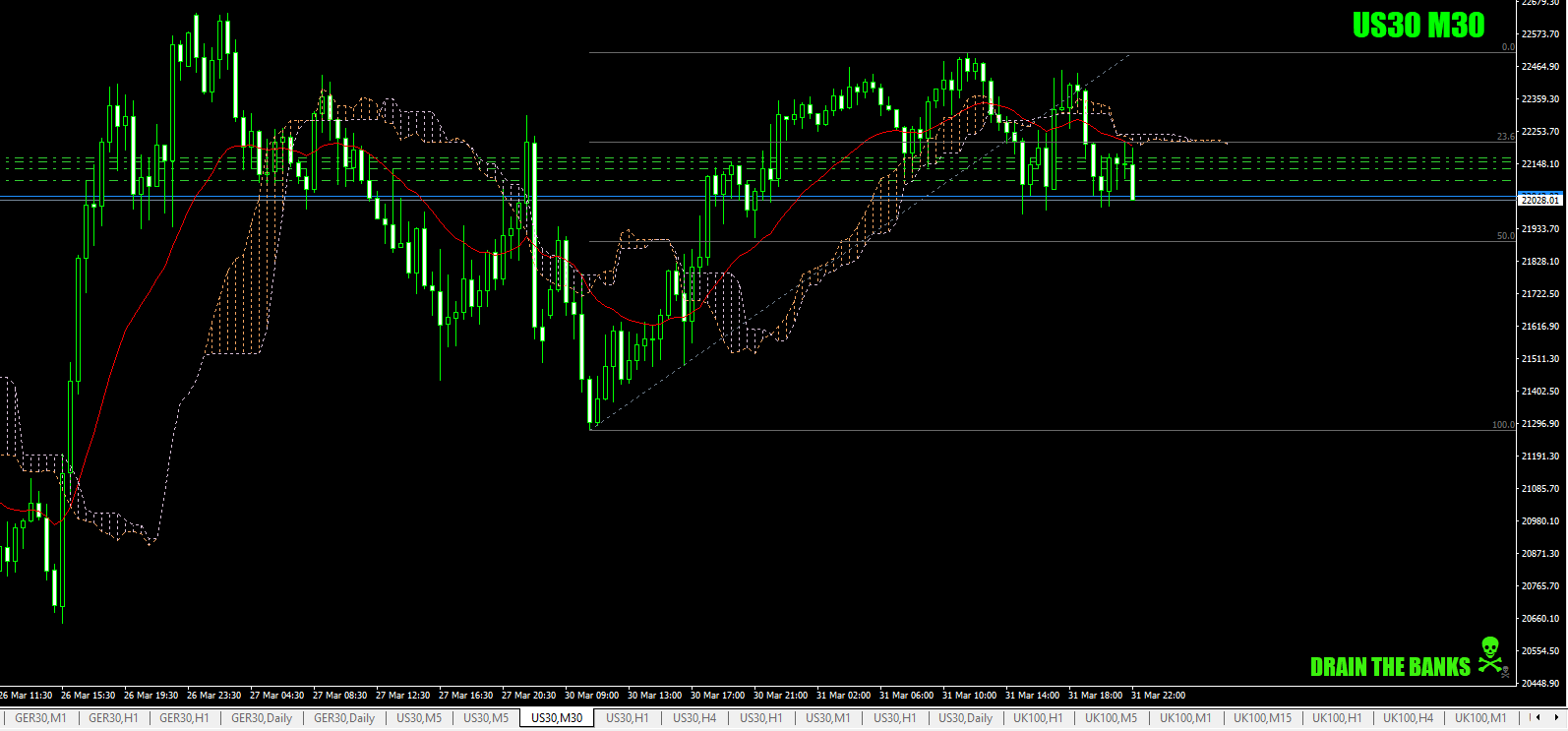This screenshot has height=731, width=1568.
Task: Click the 30 Mar 21:00 time label
Action: click(781, 696)
